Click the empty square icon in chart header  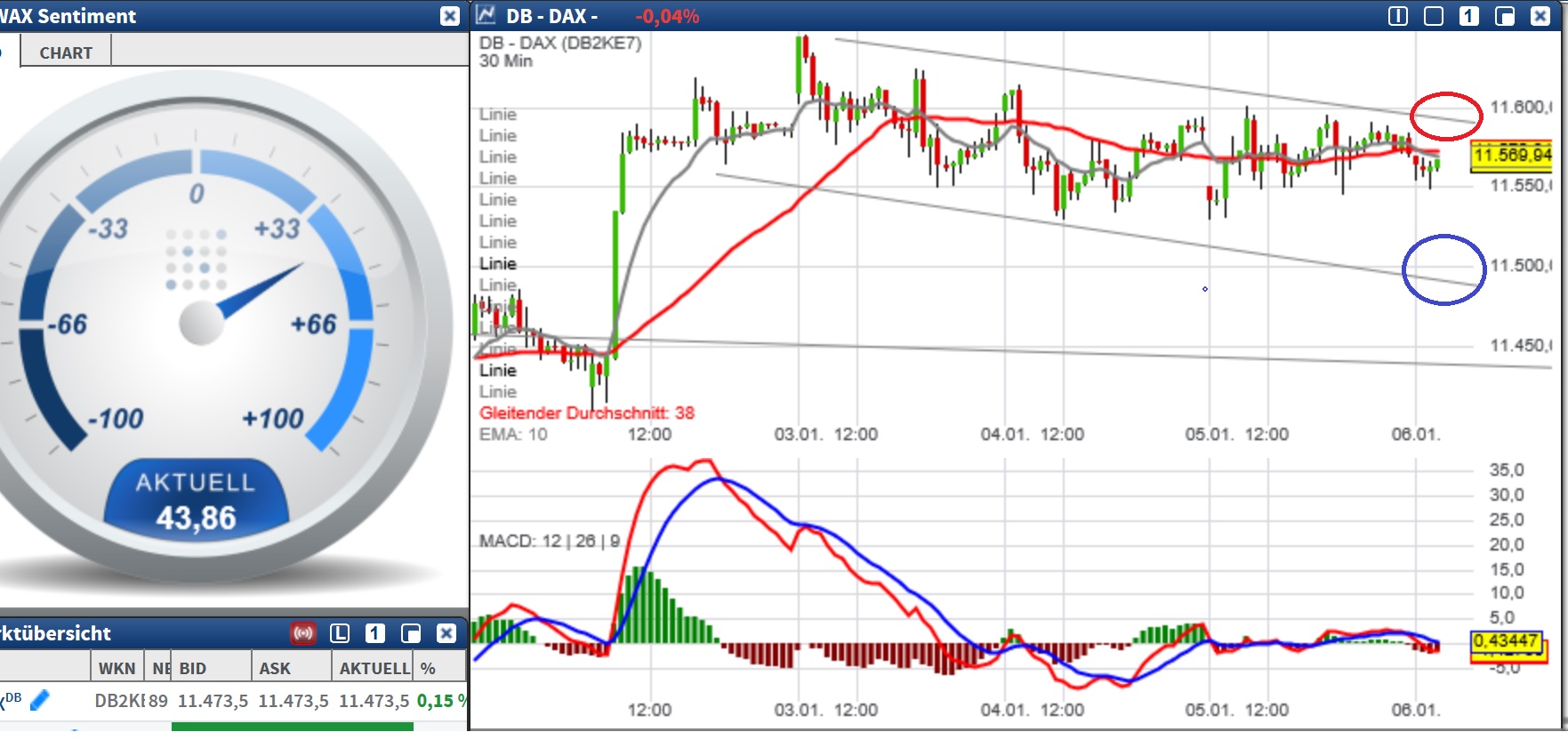(x=1434, y=16)
